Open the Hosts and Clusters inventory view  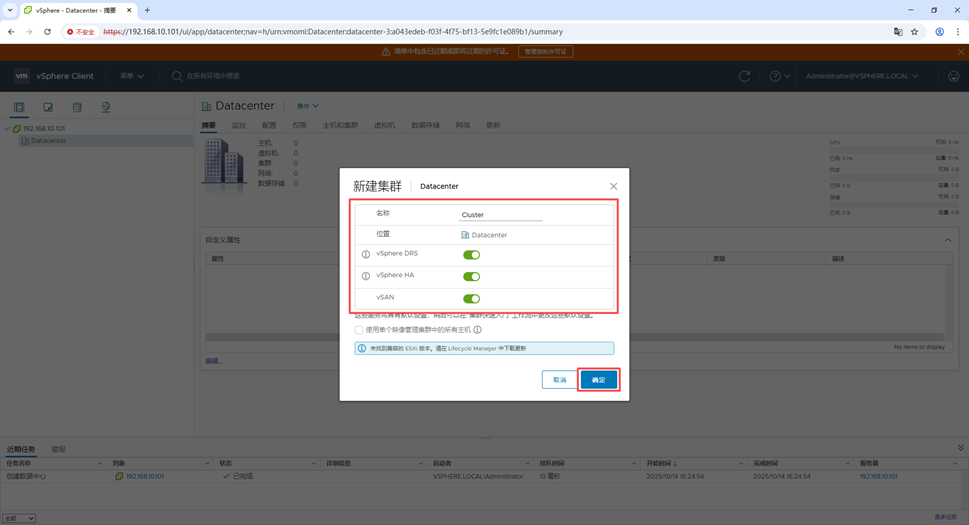click(19, 107)
